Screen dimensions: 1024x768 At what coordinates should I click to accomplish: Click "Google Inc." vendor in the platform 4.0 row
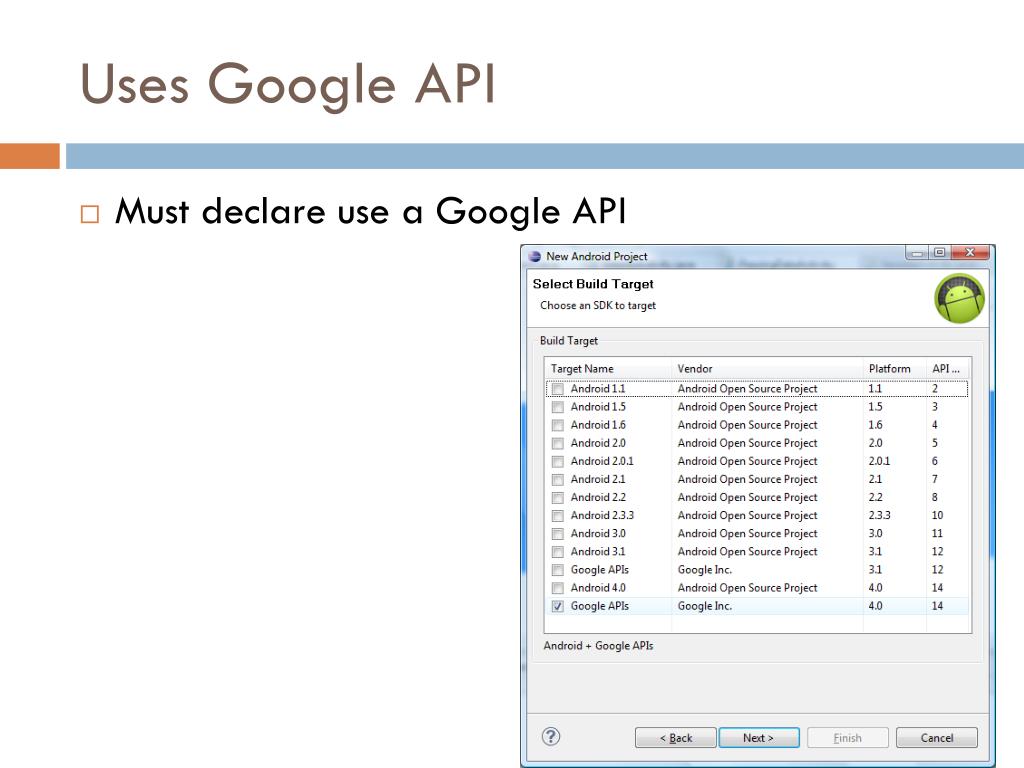coord(705,606)
